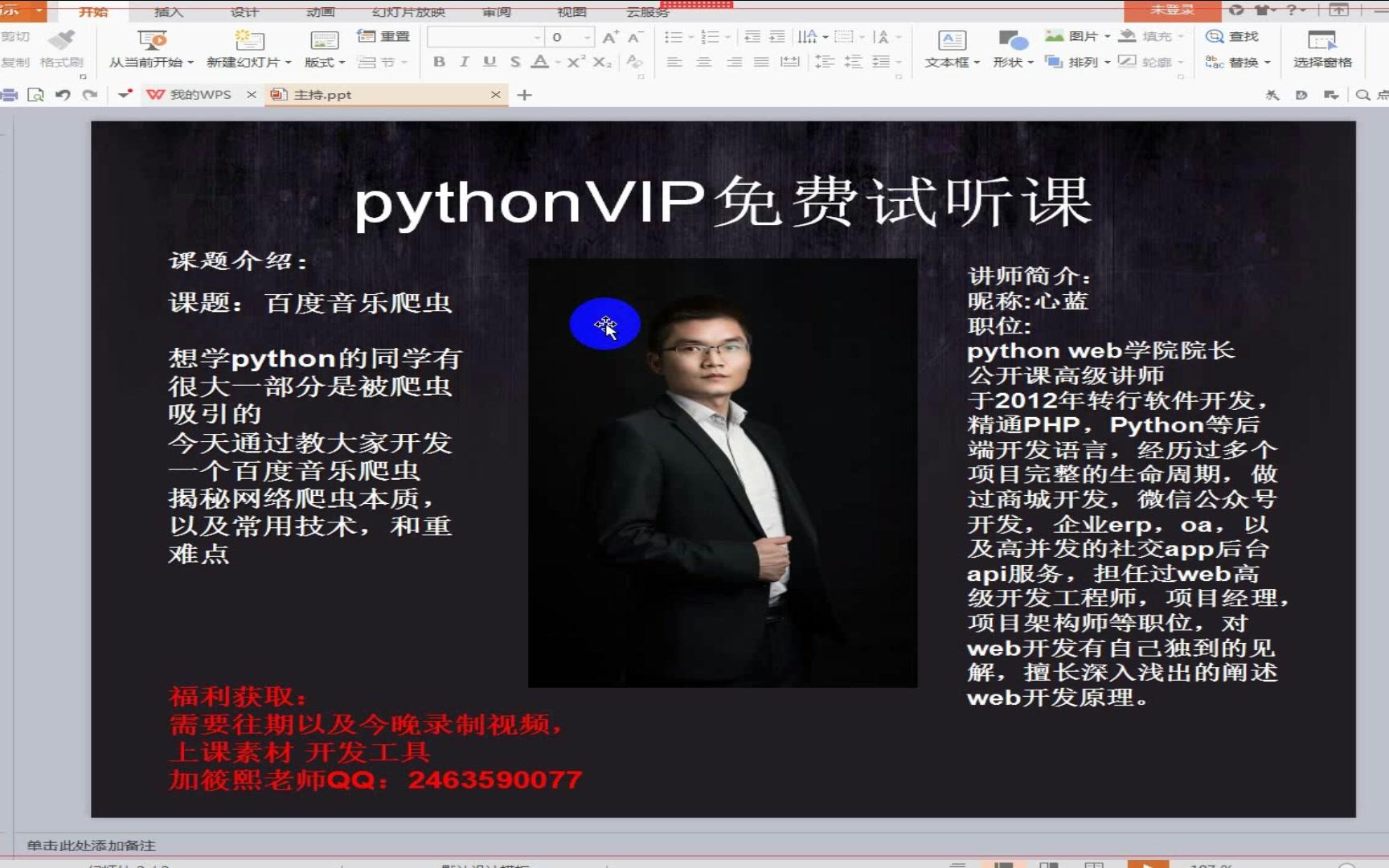The width and height of the screenshot is (1389, 868).
Task: Click the 未登录 login button
Action: click(1172, 10)
